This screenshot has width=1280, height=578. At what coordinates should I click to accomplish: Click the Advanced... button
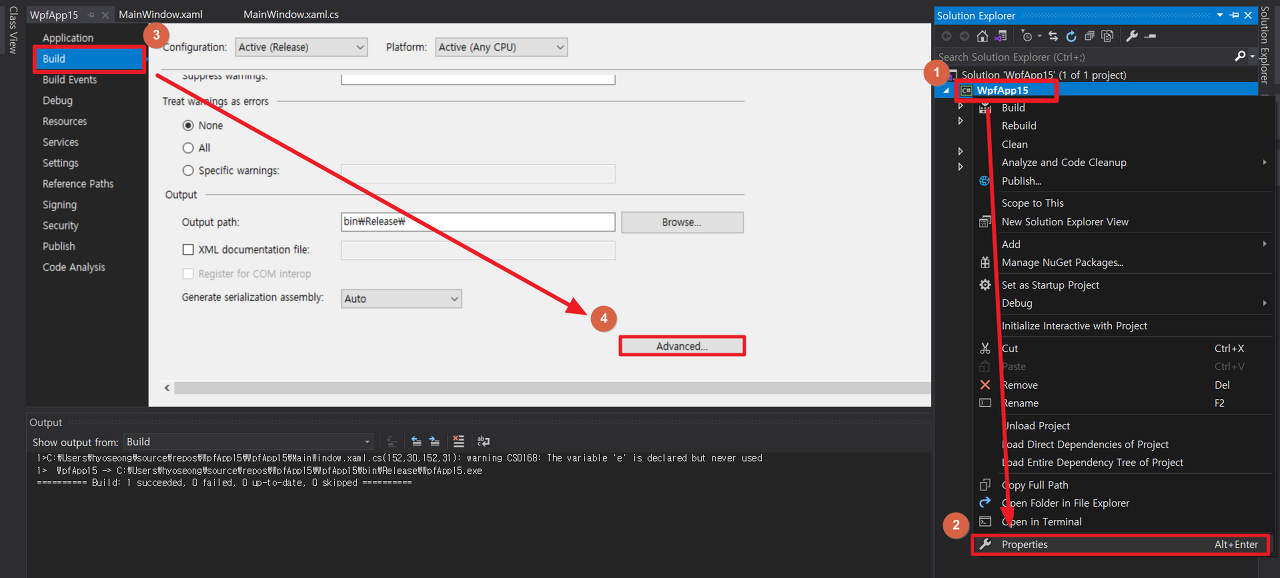click(x=682, y=346)
